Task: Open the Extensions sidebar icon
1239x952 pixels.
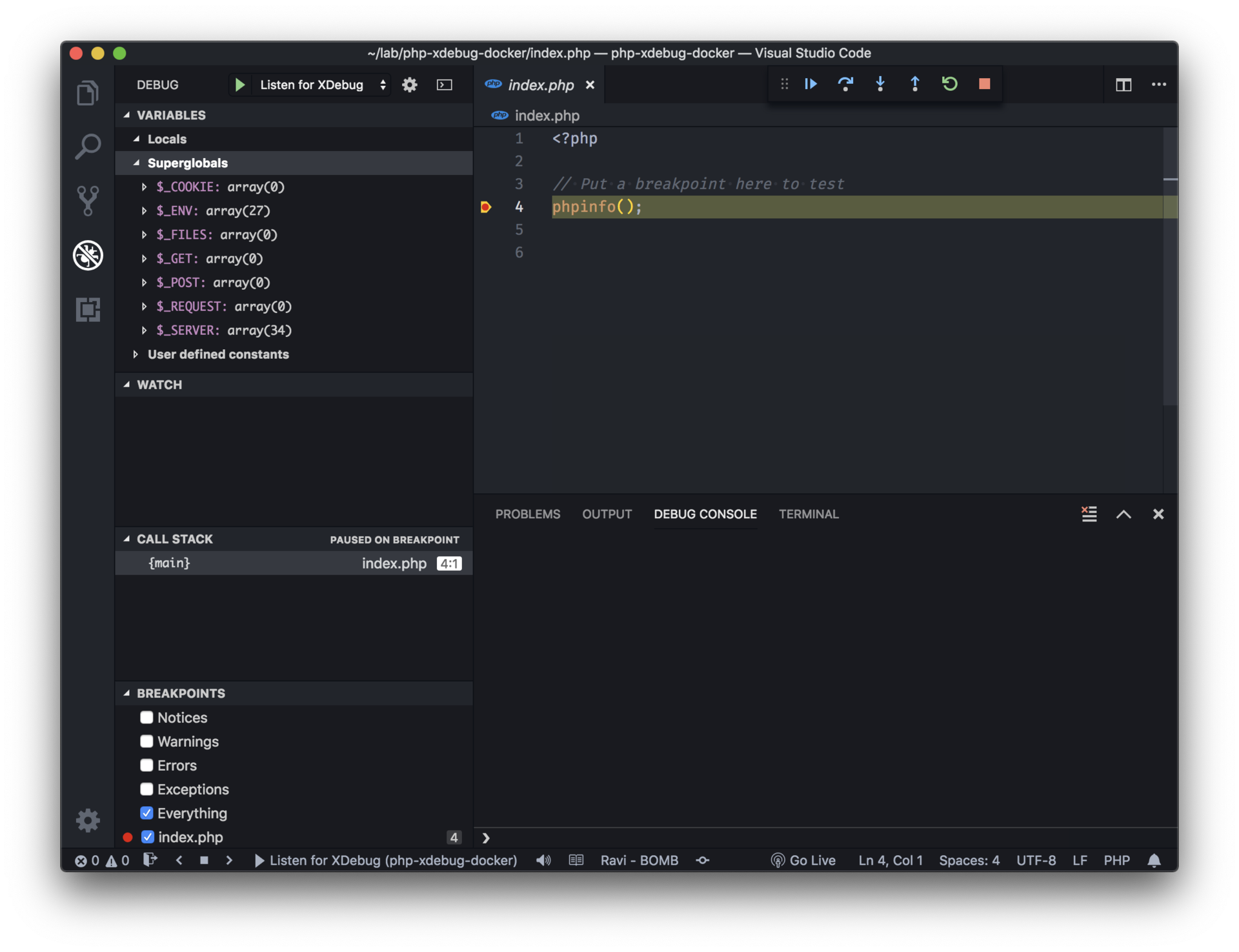Action: (88, 309)
